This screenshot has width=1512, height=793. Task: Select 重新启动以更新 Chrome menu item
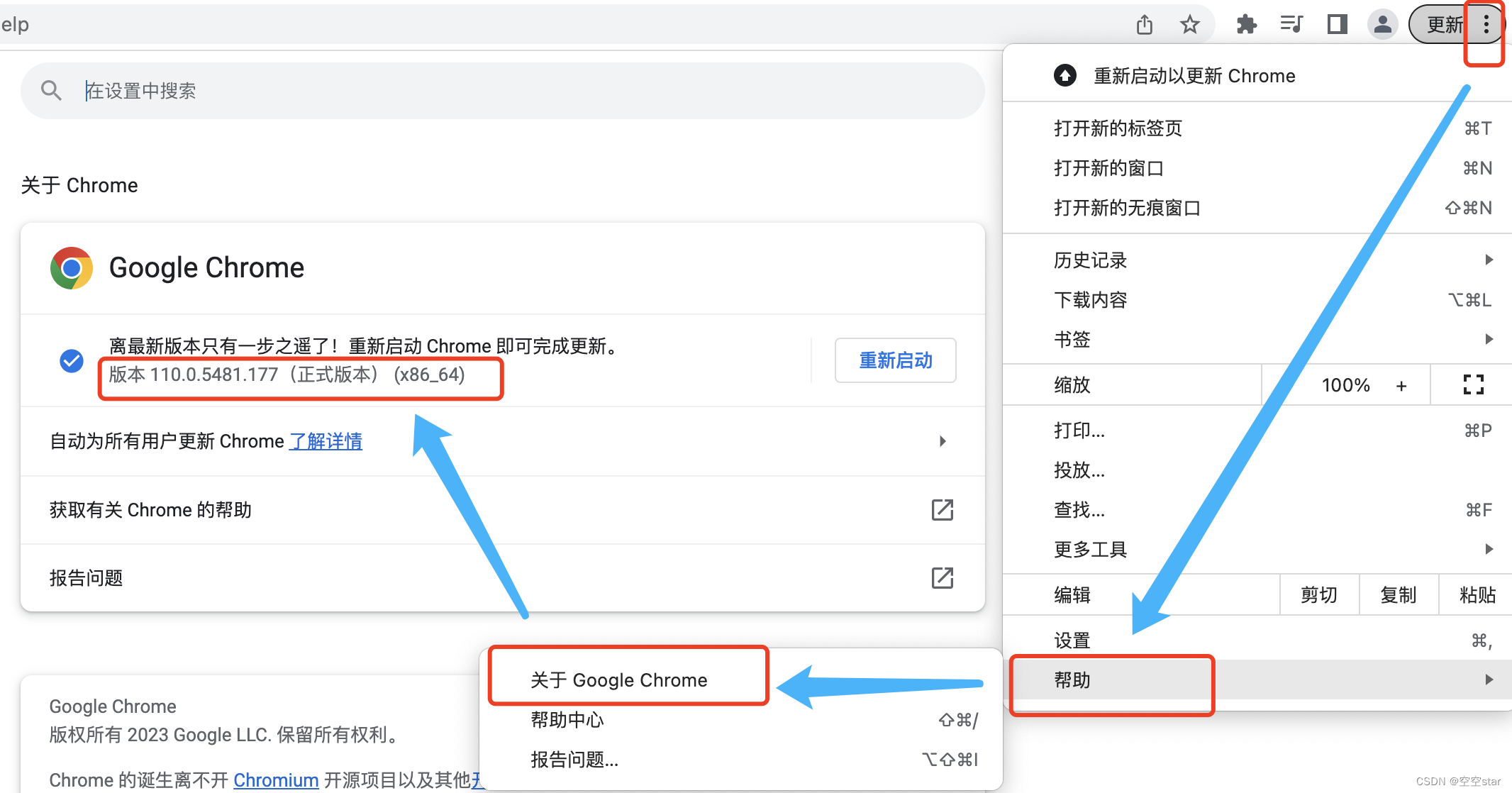1257,76
